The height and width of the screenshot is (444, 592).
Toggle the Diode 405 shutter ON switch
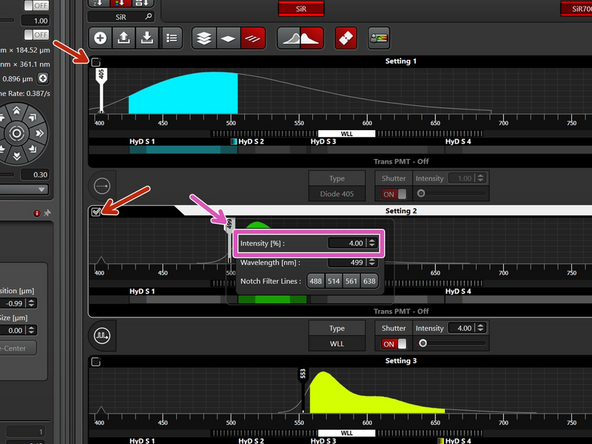[394, 194]
